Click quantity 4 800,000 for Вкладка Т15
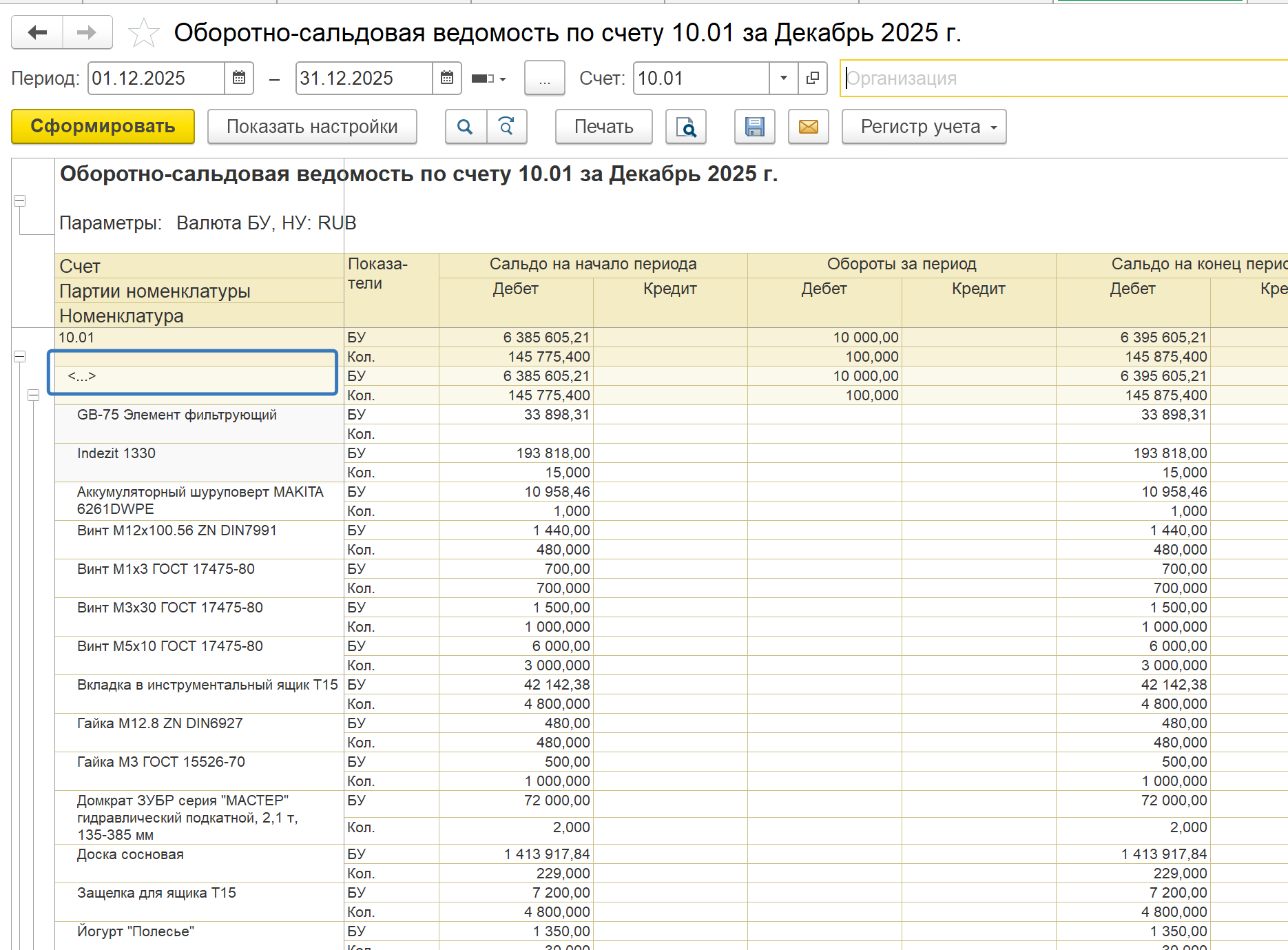The height and width of the screenshot is (950, 1288). [x=516, y=704]
